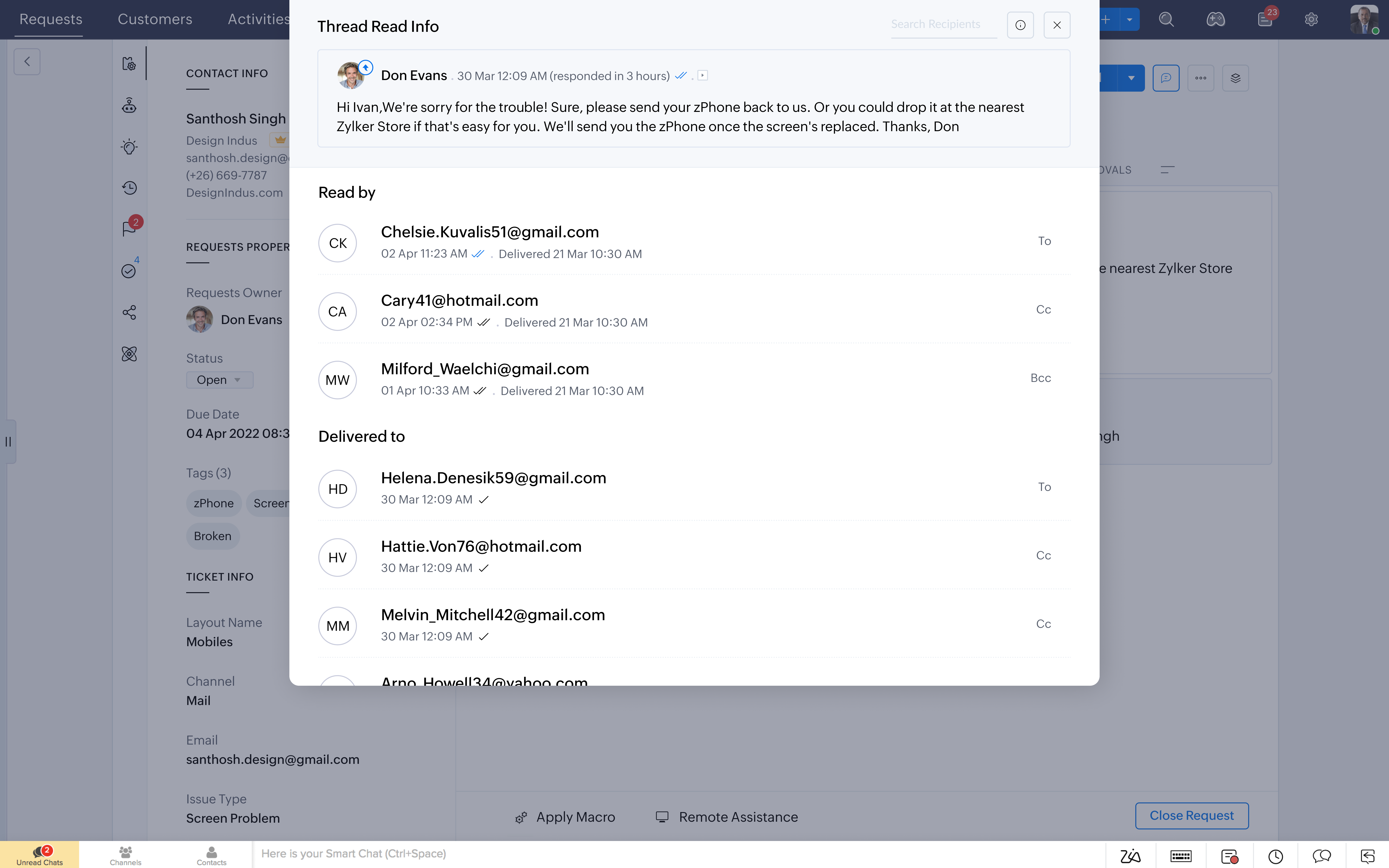Open the flag icon with 2 badge
This screenshot has width=1389, height=868.
click(129, 229)
